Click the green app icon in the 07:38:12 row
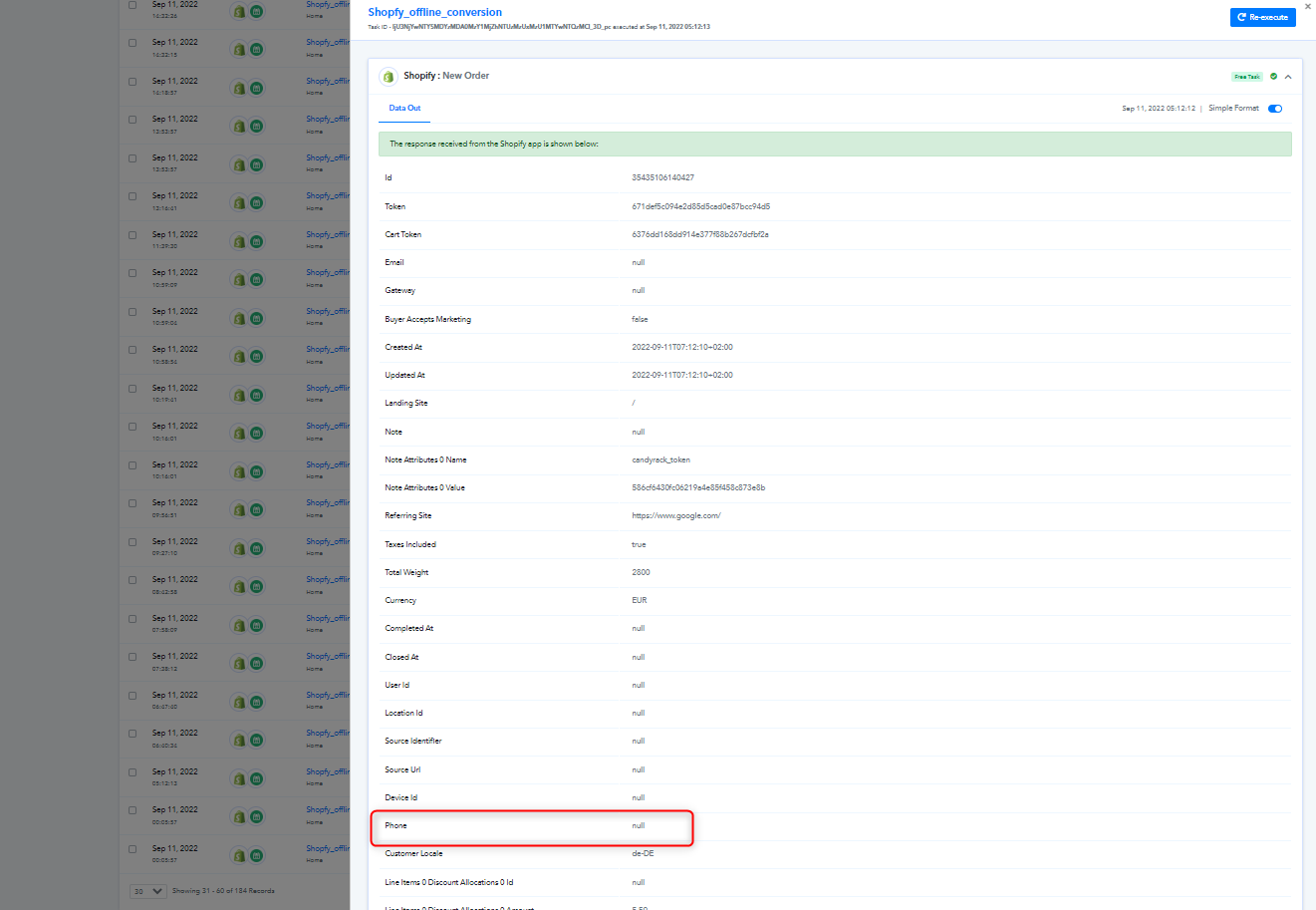This screenshot has width=1316, height=910. 256,664
